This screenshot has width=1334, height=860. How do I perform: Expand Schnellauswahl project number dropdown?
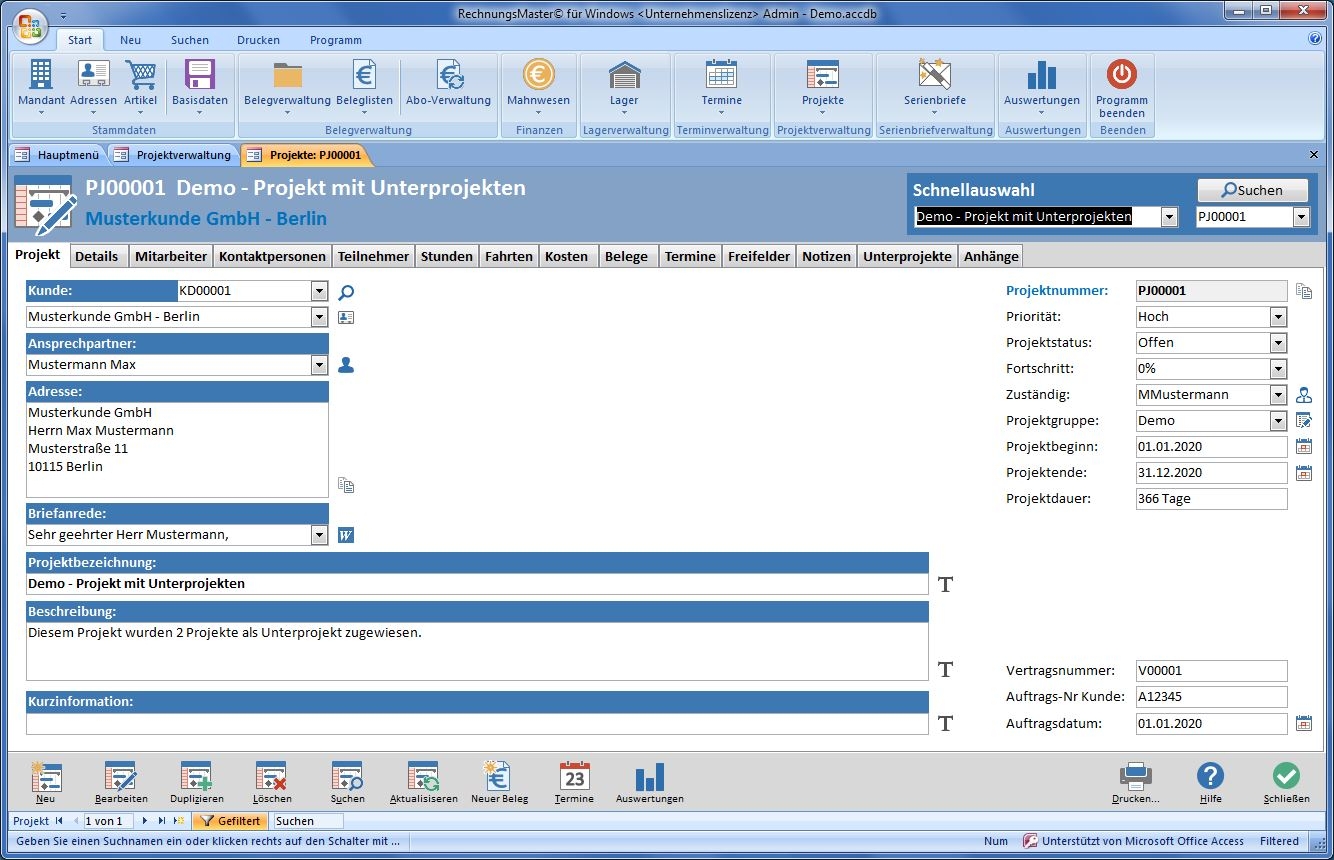1301,217
